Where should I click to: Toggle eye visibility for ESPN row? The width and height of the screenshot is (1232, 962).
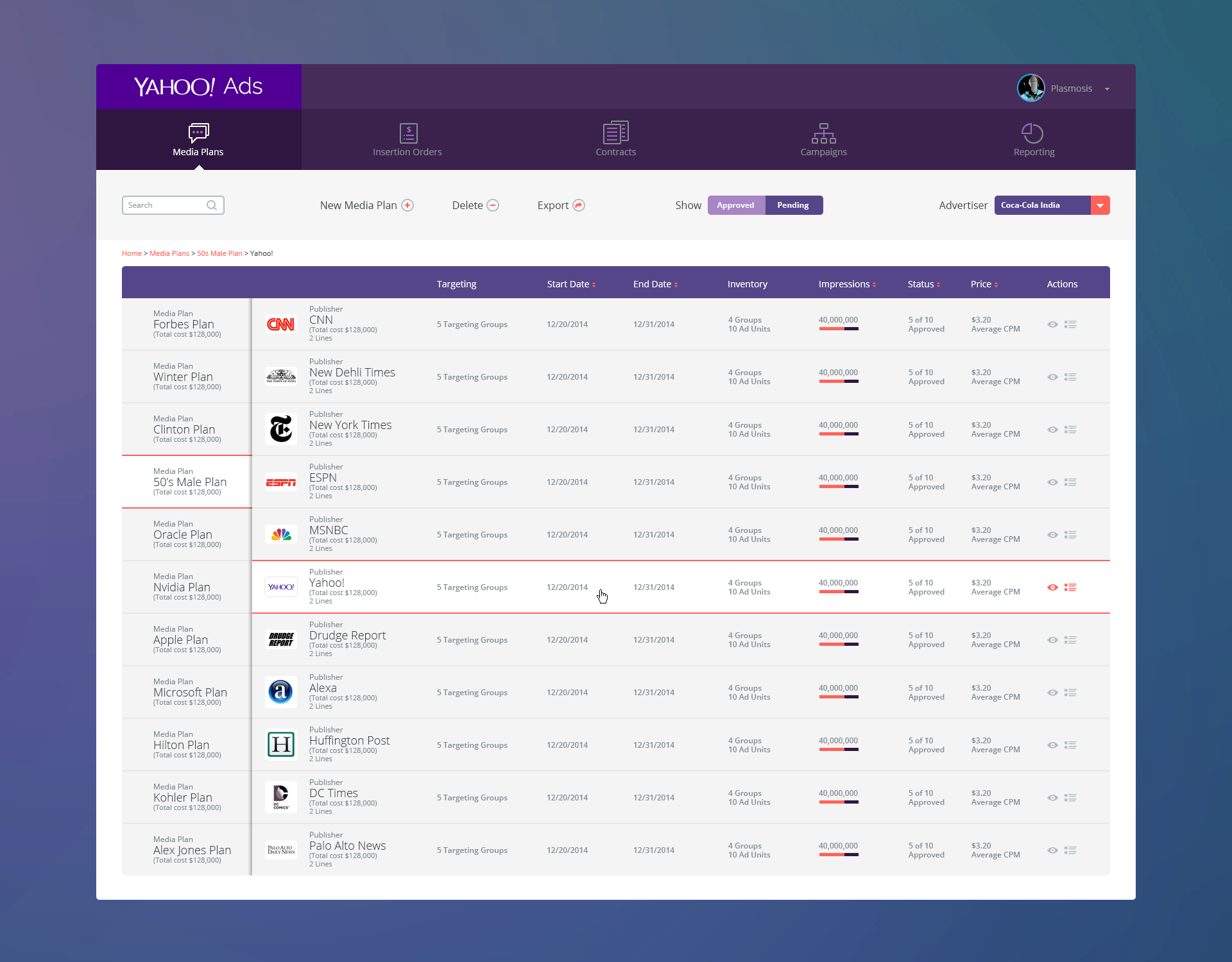point(1052,482)
